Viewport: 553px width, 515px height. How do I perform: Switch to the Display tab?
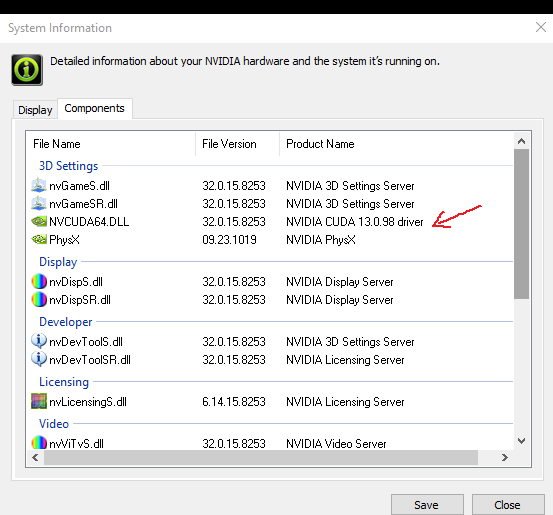point(35,110)
